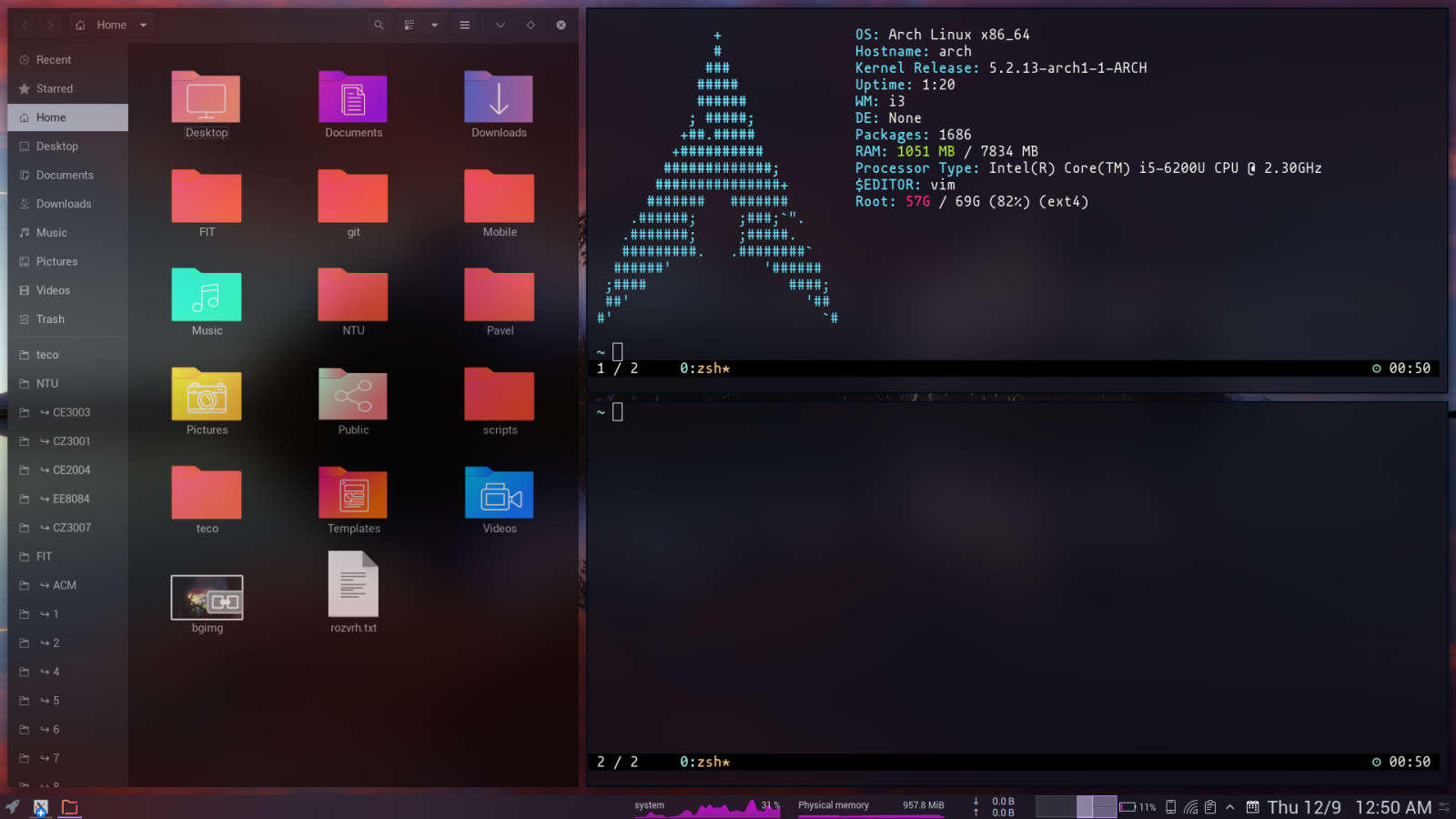Switch to the Recent section in Files
Image resolution: width=1456 pixels, height=819 pixels.
[54, 59]
